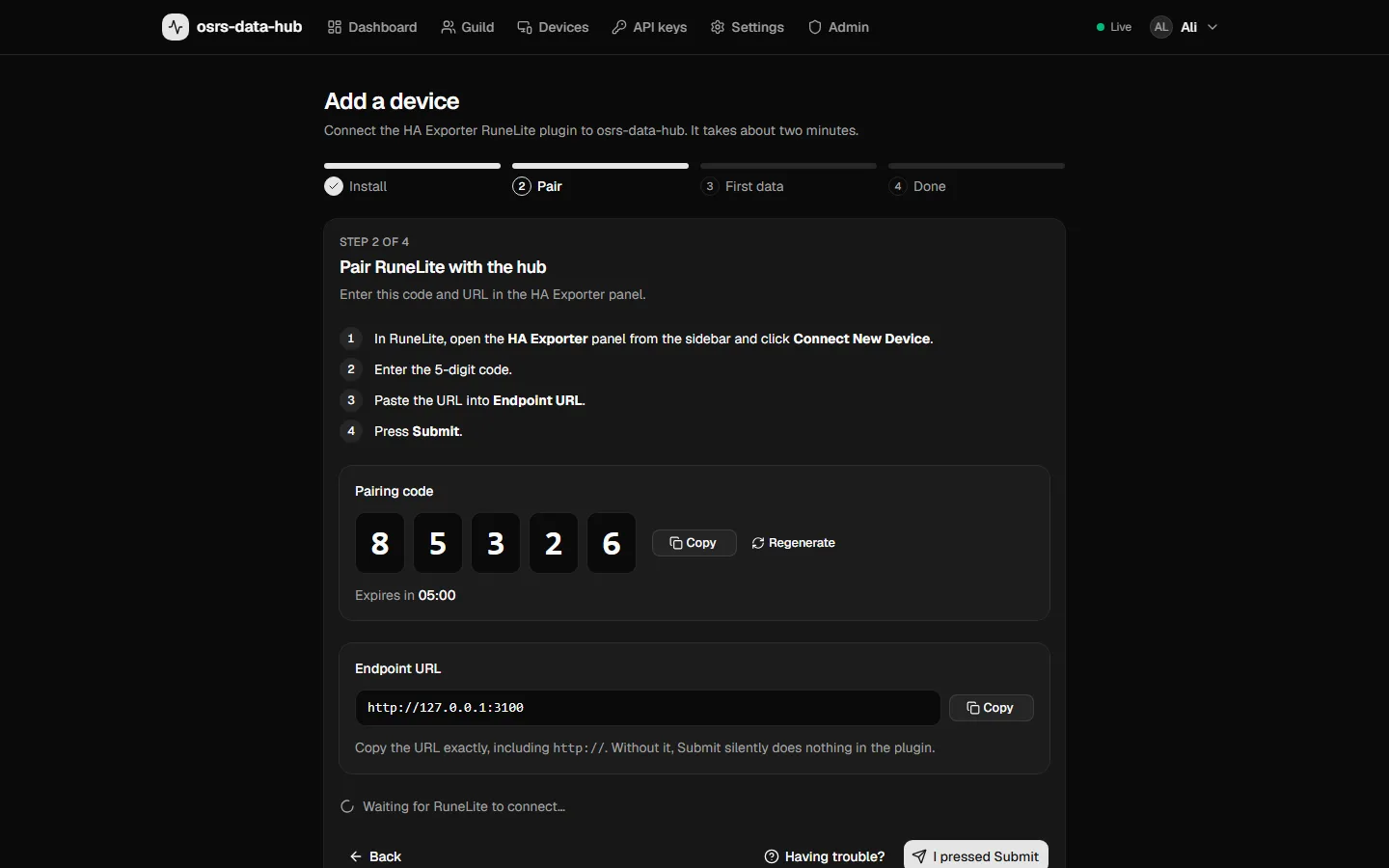Click the Pair RuneLite with the hub title
This screenshot has width=1389, height=868.
click(443, 267)
